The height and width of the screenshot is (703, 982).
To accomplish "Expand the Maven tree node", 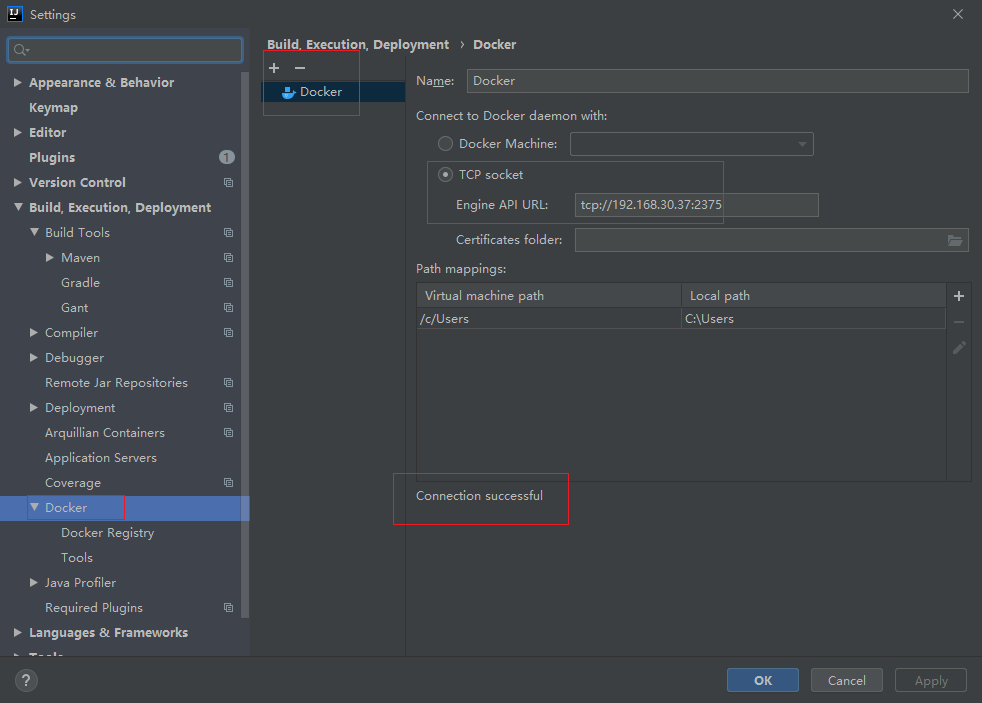I will point(50,258).
